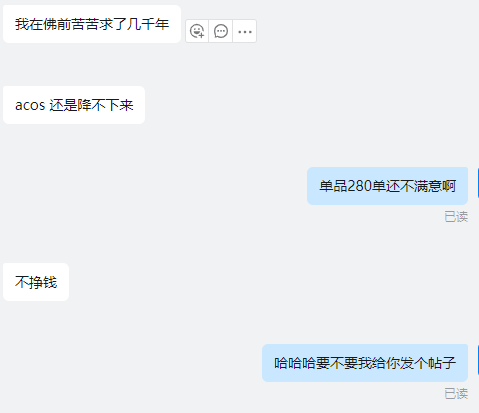Click the text "不满意啊" in sent message
The image size is (479, 413).
pyautogui.click(x=428, y=186)
